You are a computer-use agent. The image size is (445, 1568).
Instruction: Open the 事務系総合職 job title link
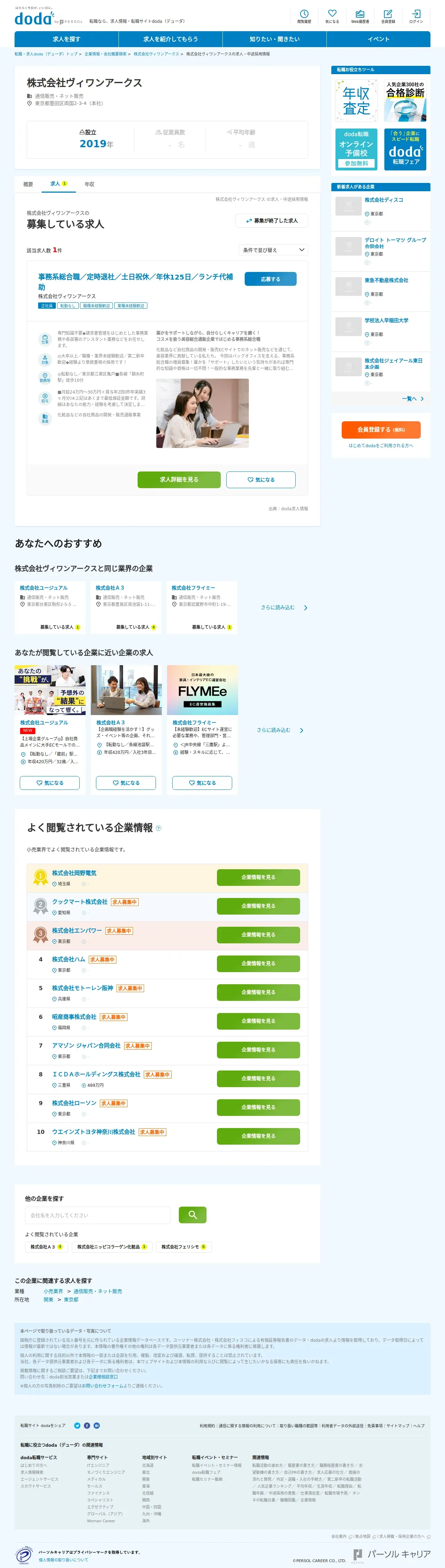click(x=136, y=281)
